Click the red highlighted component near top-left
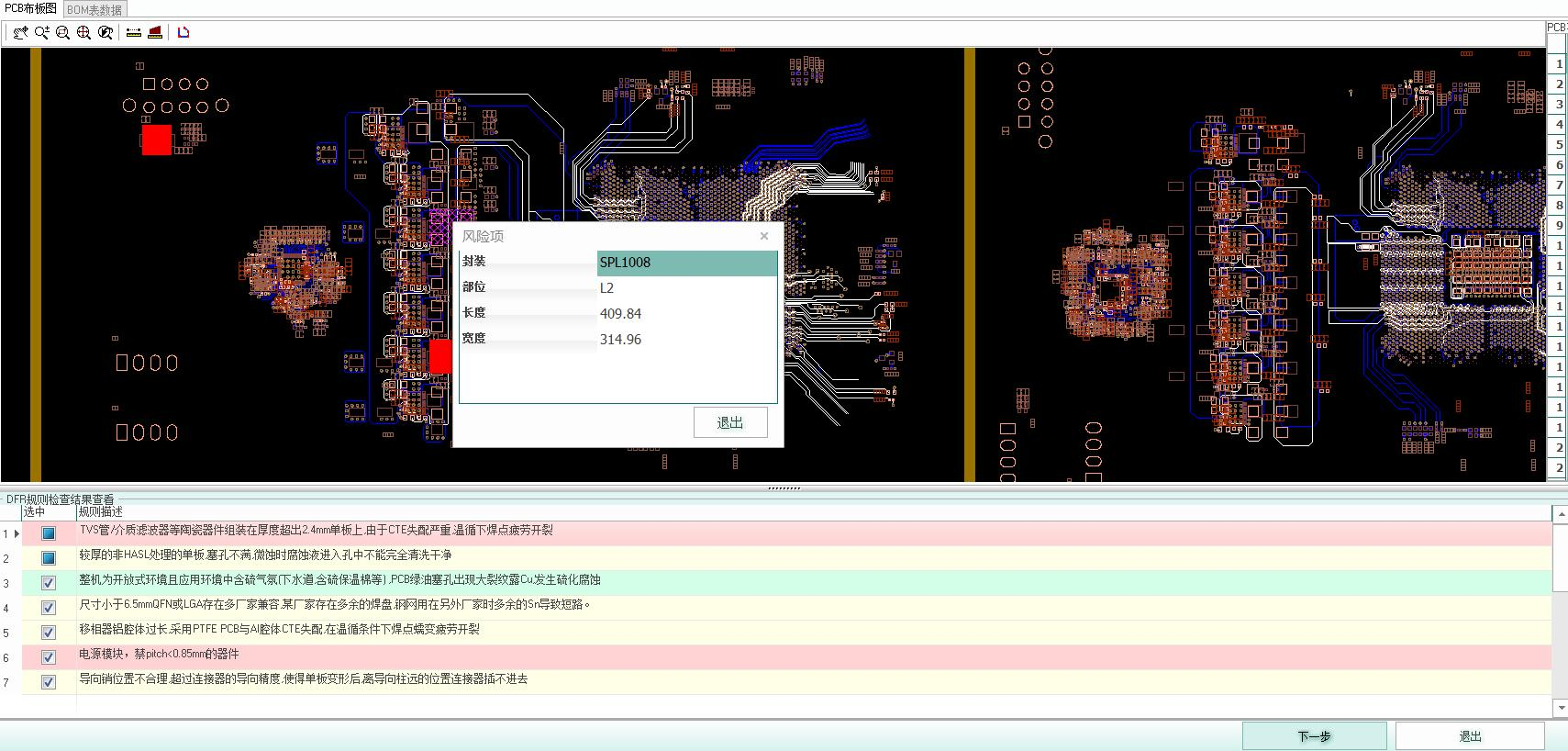The width and height of the screenshot is (1568, 751). [x=156, y=140]
